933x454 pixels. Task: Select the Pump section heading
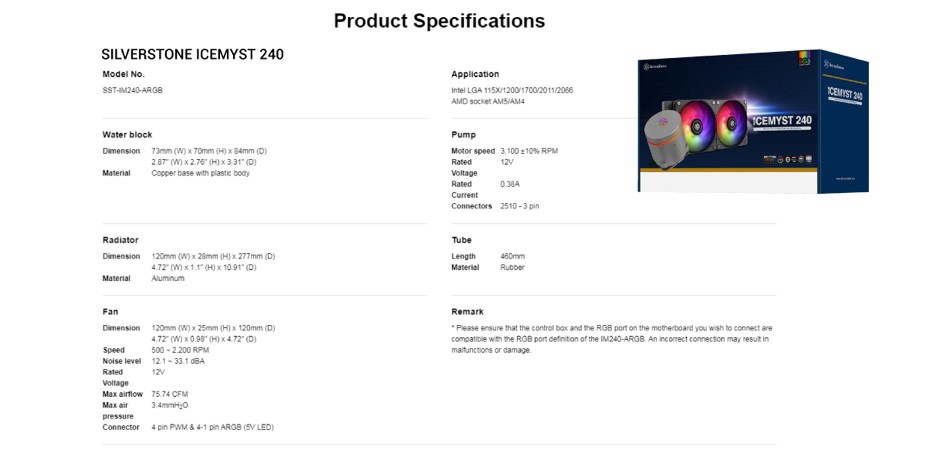463,134
